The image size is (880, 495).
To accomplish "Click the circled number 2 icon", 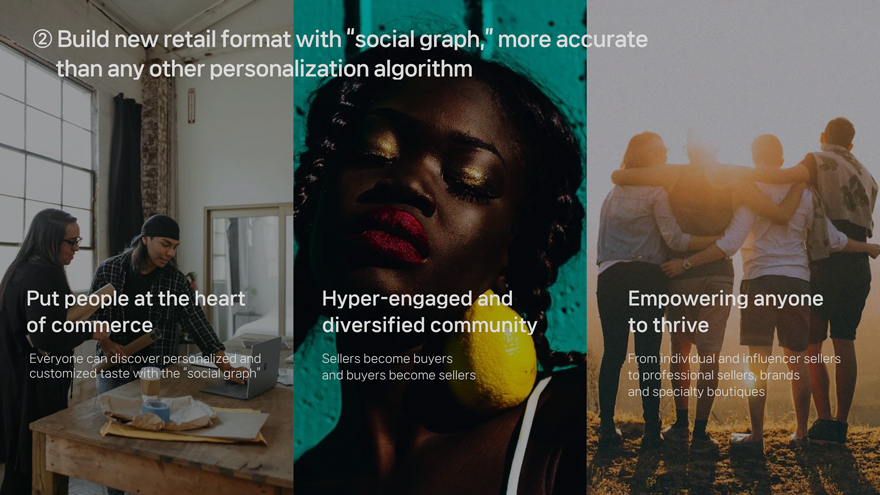I will point(42,39).
